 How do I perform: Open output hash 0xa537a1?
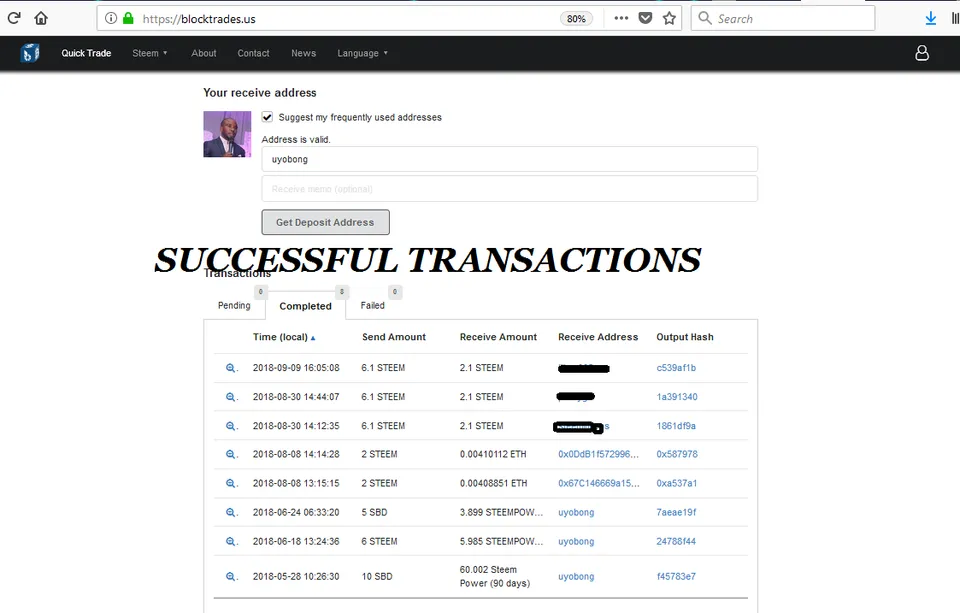point(677,483)
